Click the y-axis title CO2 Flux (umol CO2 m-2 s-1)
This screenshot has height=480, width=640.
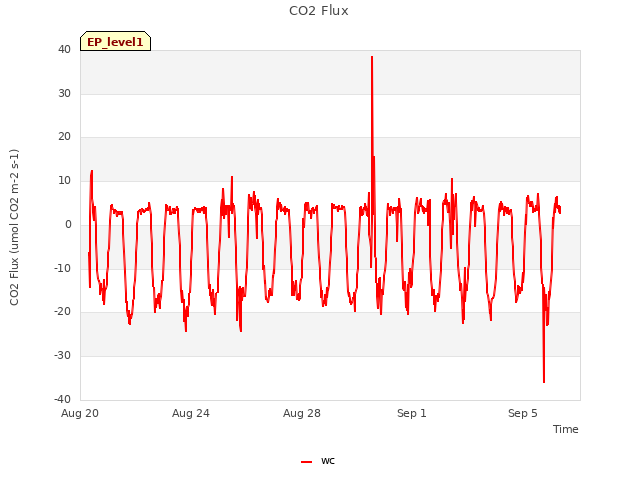[14, 227]
